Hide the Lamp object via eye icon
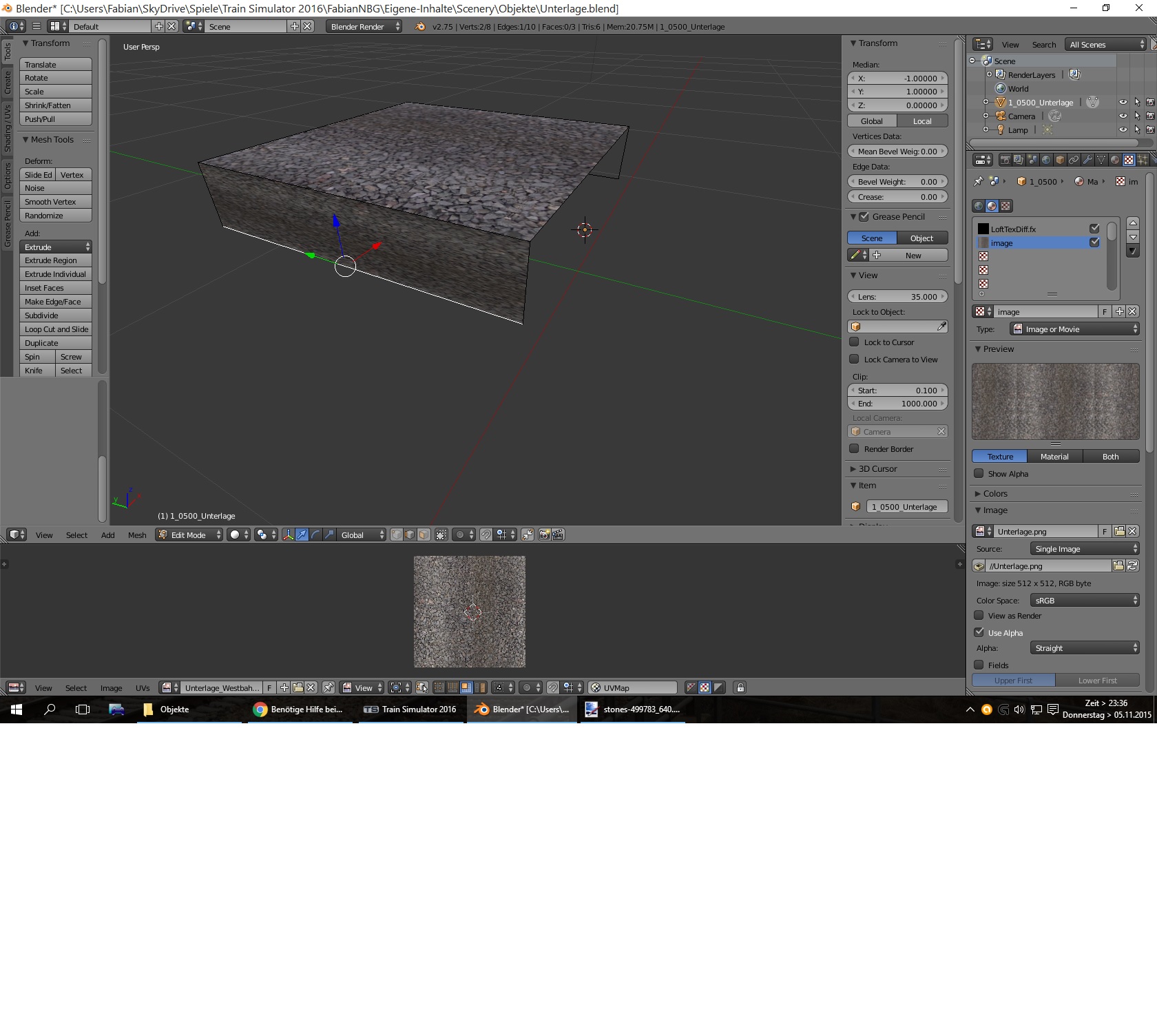This screenshot has height=1036, width=1157. pyautogui.click(x=1123, y=129)
